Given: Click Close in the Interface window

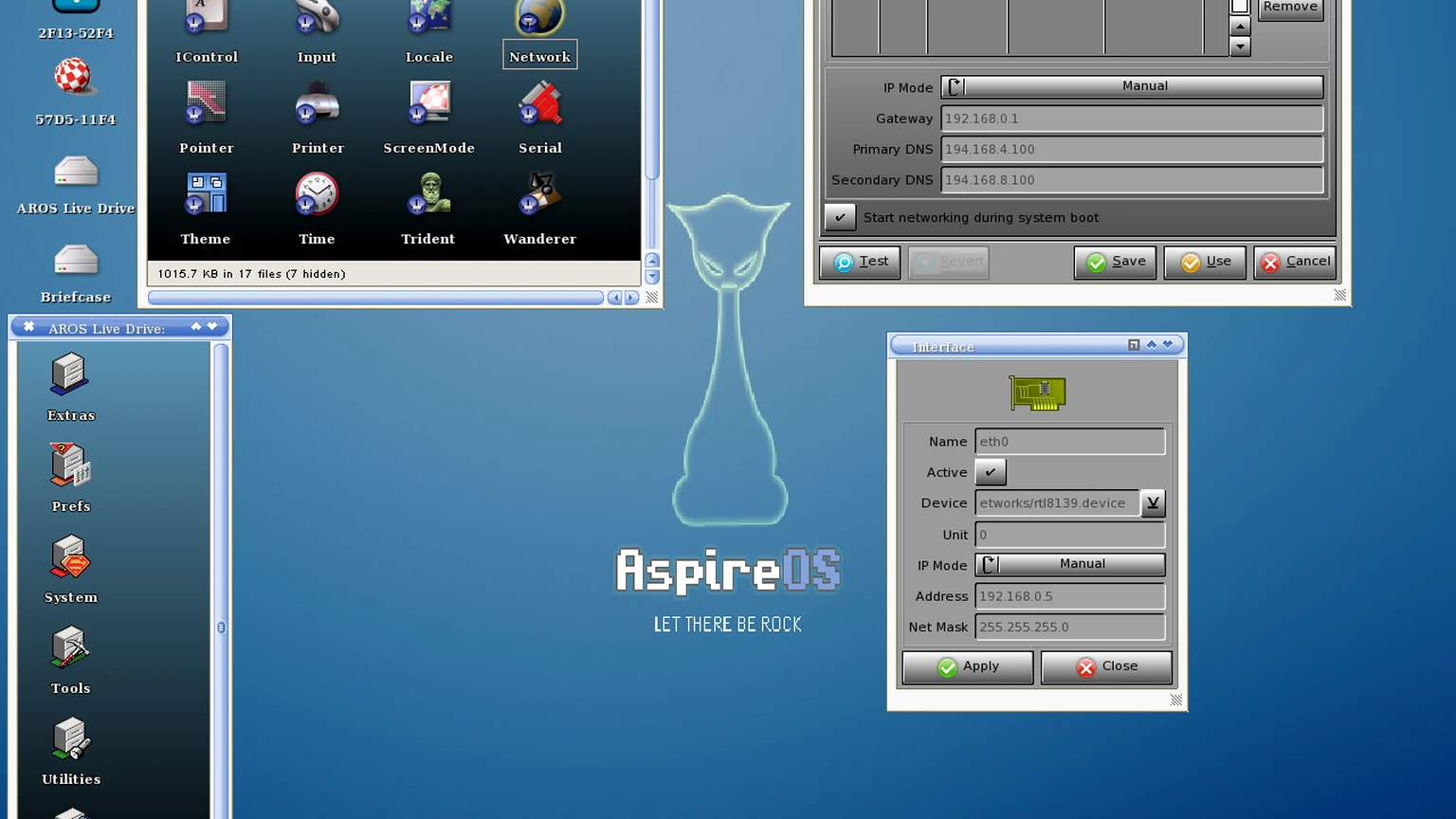Looking at the screenshot, I should (1106, 666).
